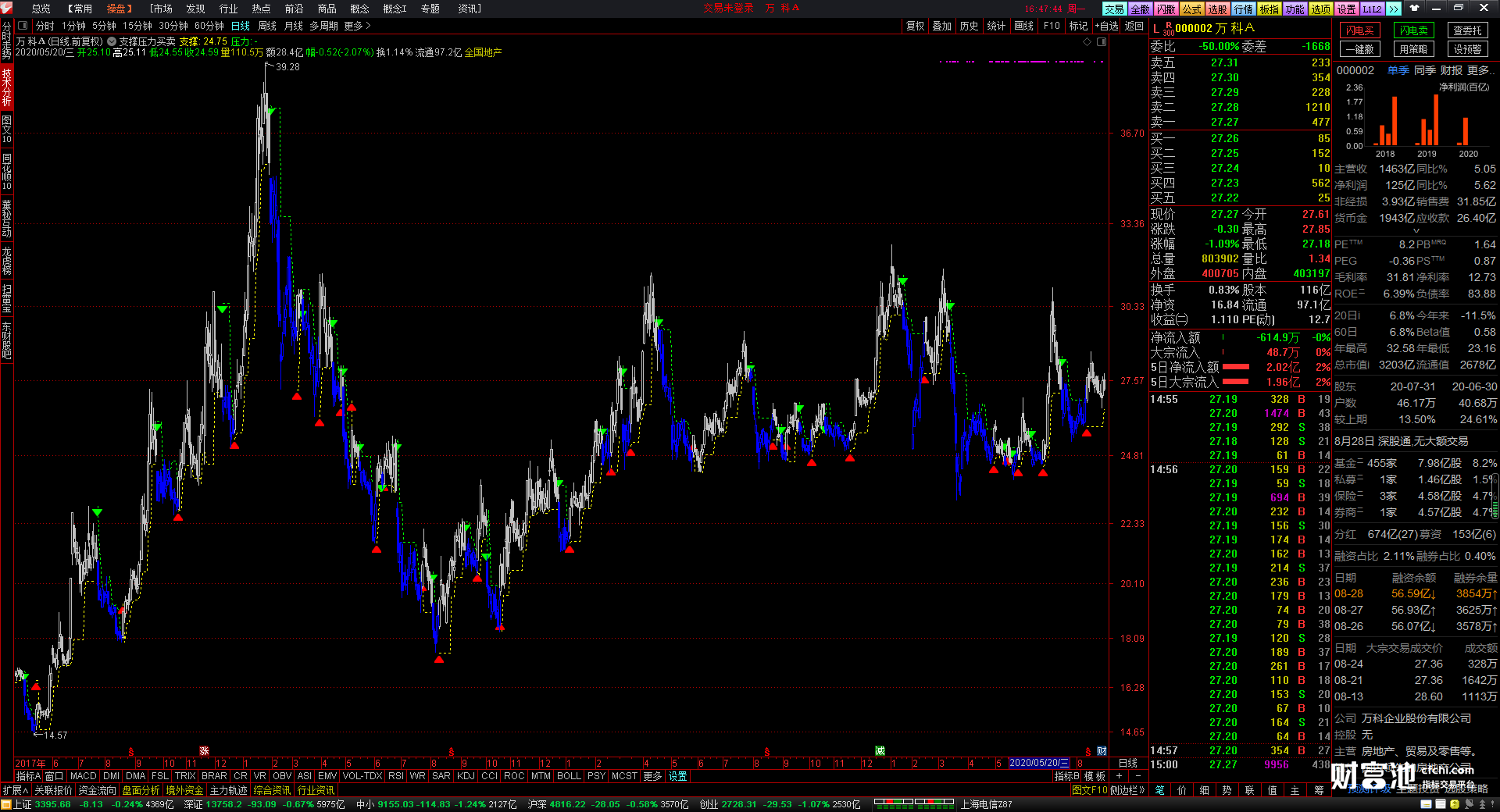This screenshot has width=1500, height=812.
Task: Click the small window icon left of 分时
Action: coord(23,26)
